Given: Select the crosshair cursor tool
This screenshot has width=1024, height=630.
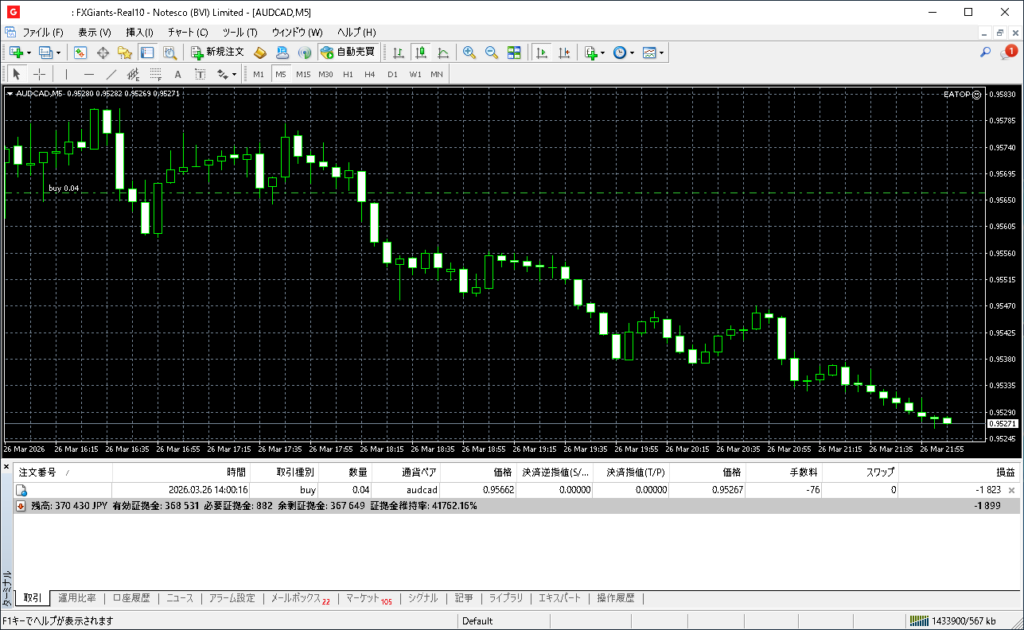Looking at the screenshot, I should click(39, 74).
